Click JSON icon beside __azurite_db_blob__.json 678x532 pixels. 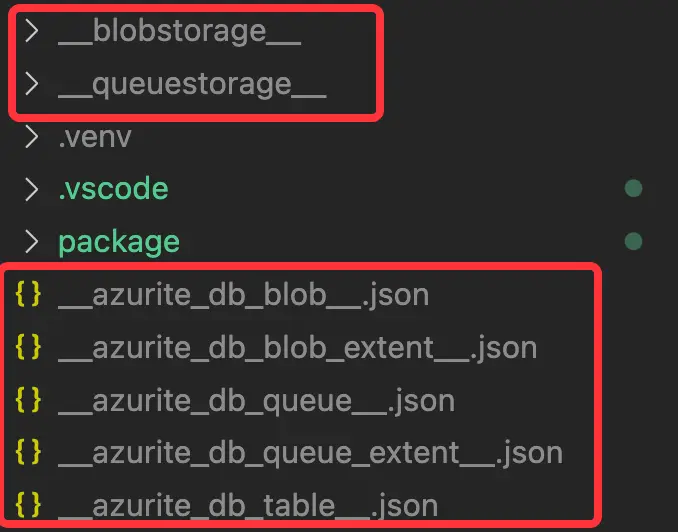point(29,295)
